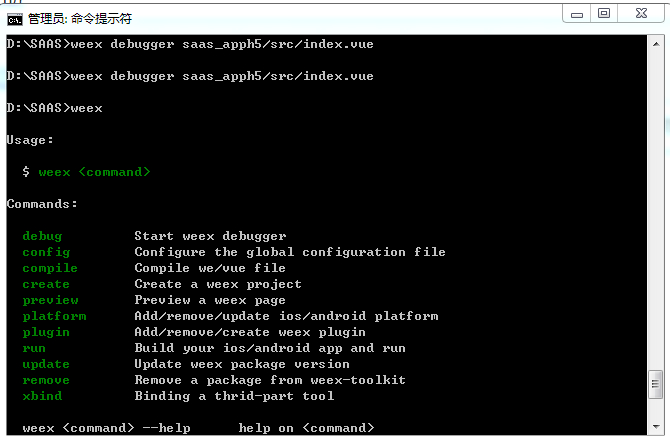Click the green 'plugin' command name

click(46, 332)
